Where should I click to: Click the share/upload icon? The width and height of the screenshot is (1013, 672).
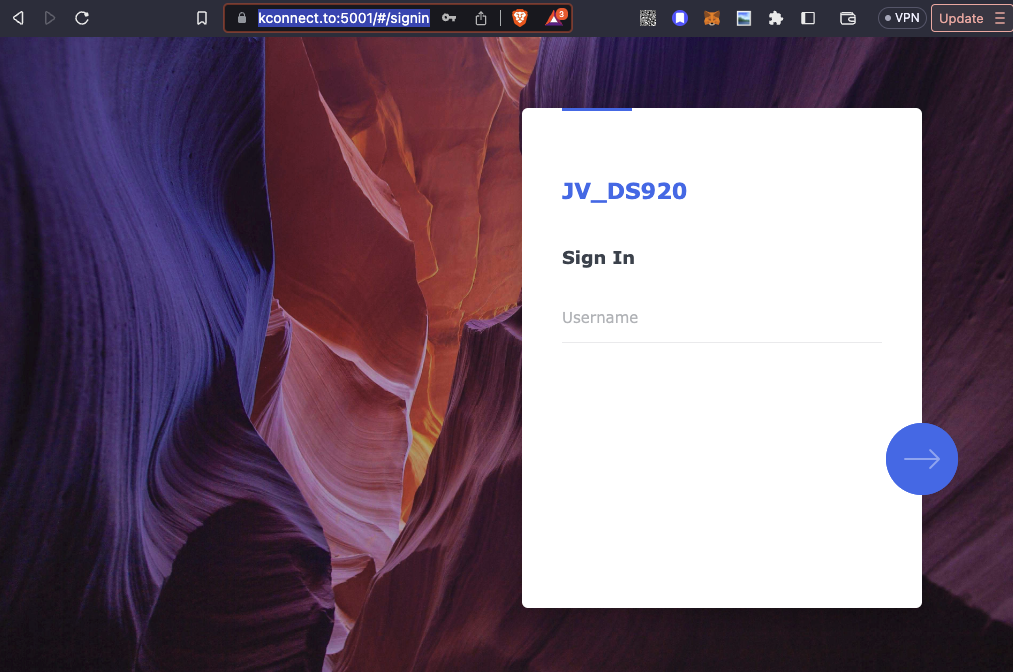coord(482,18)
